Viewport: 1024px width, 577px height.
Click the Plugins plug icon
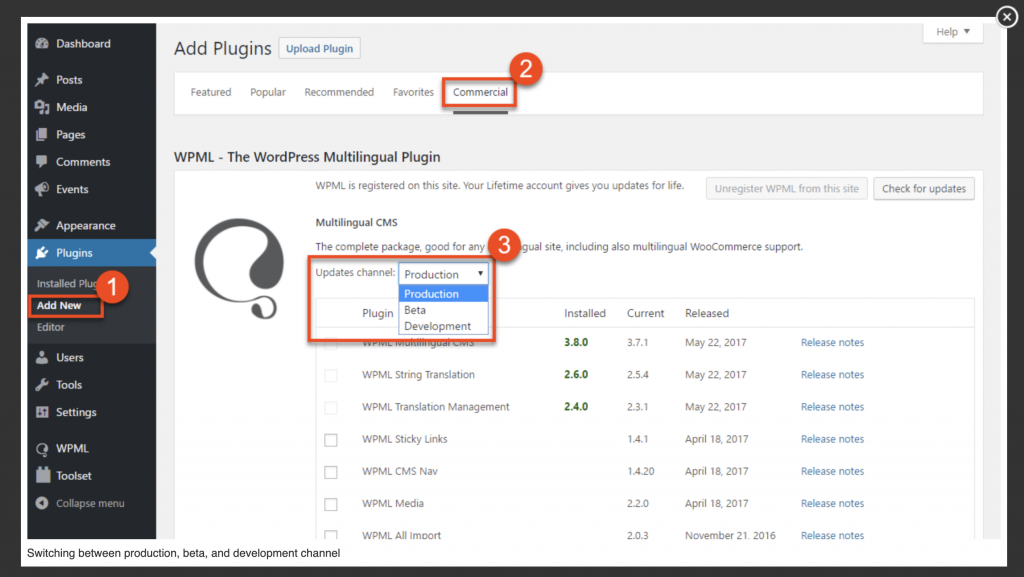[x=42, y=253]
